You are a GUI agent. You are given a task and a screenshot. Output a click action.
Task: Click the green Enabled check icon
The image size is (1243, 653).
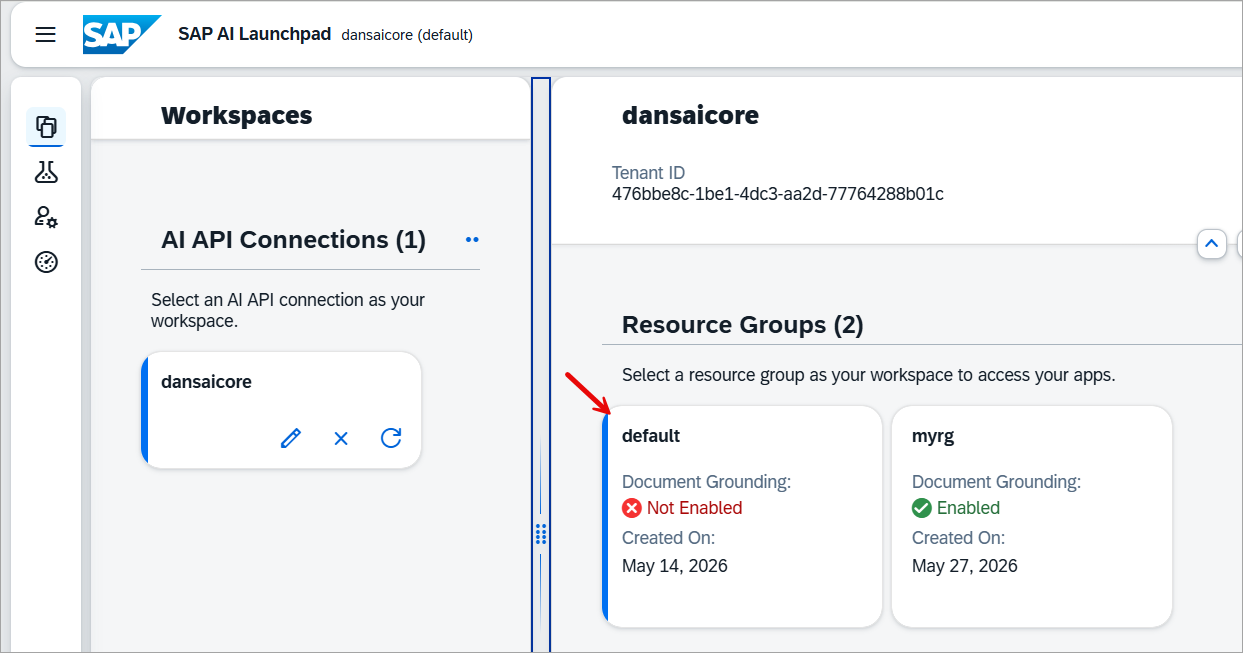(x=922, y=508)
